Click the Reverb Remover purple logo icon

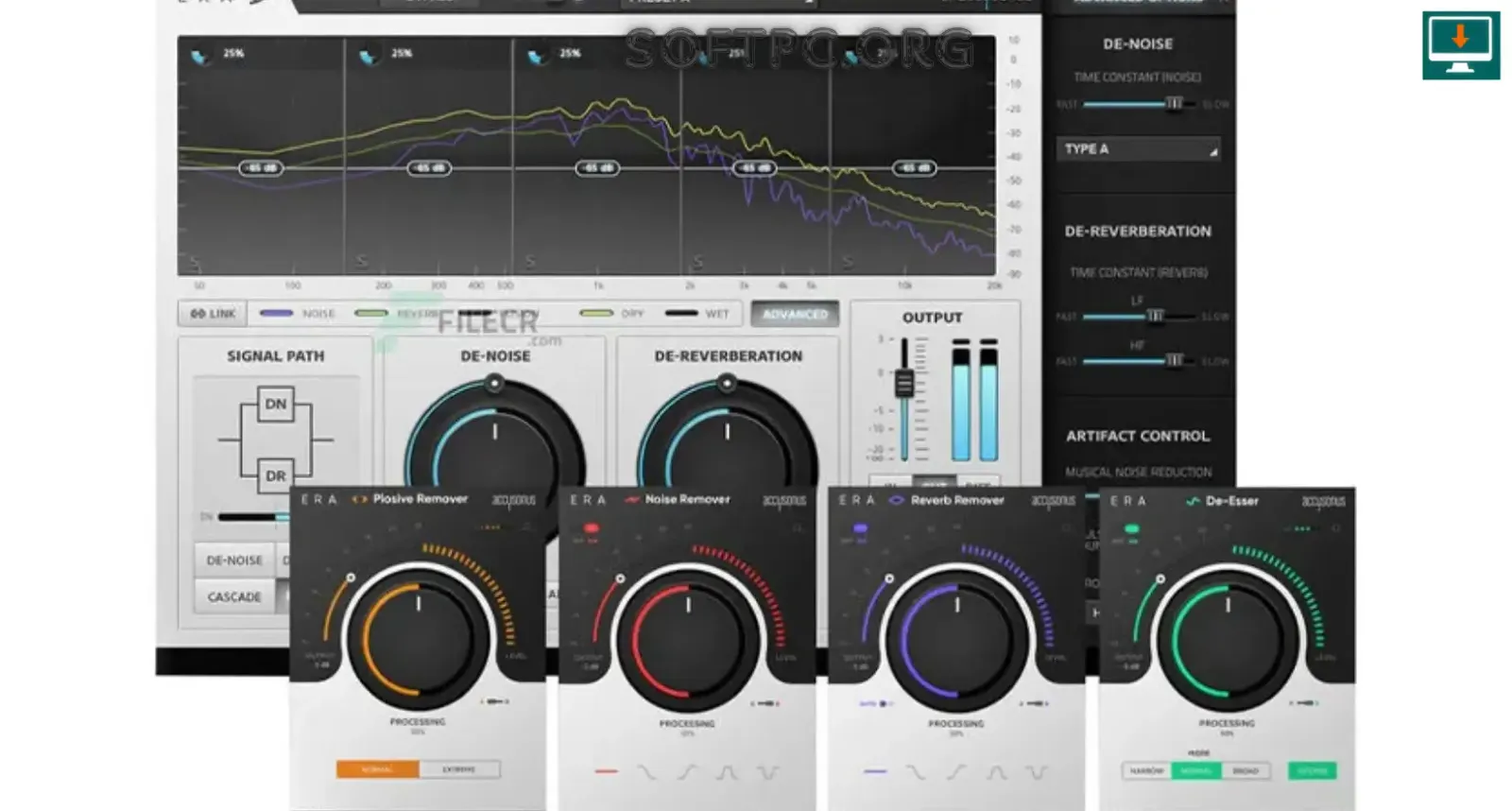[897, 500]
